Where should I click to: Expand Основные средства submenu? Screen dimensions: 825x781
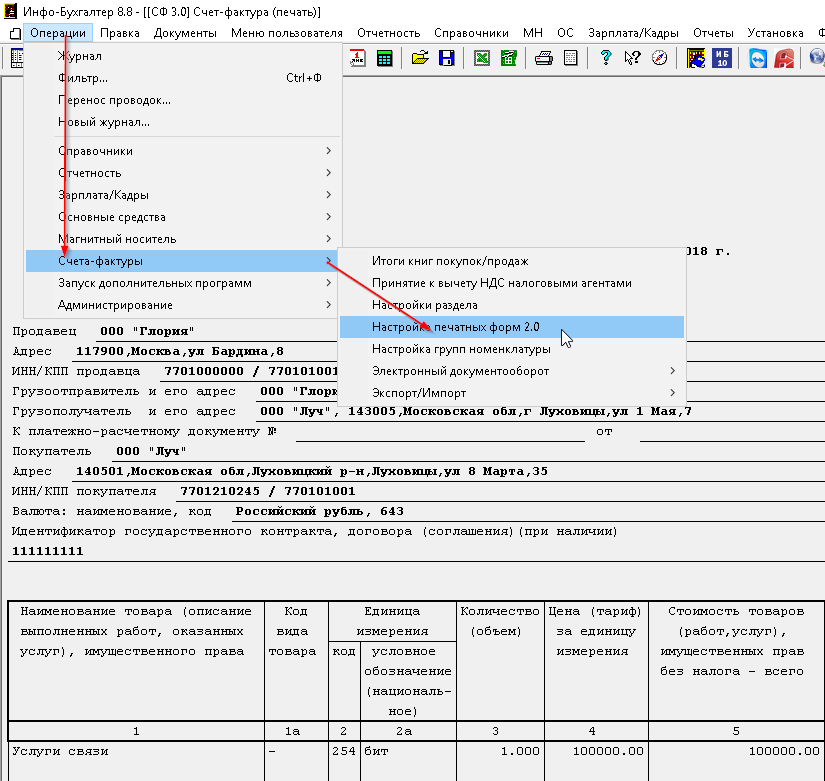(x=184, y=217)
